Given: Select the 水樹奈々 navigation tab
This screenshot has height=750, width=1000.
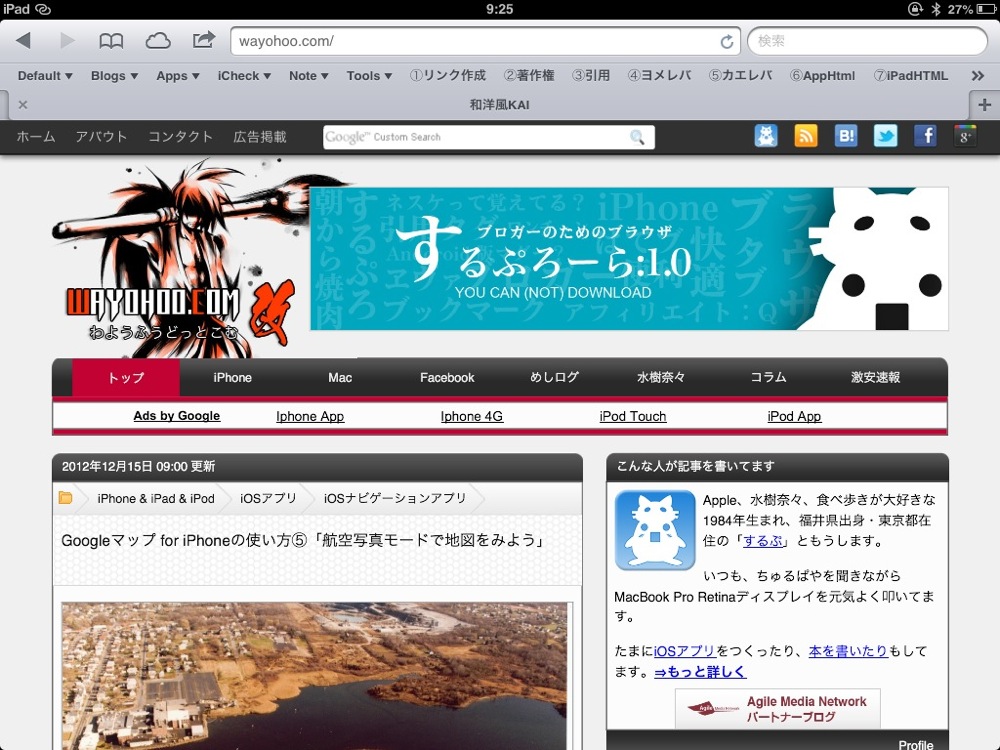Looking at the screenshot, I should (x=661, y=378).
